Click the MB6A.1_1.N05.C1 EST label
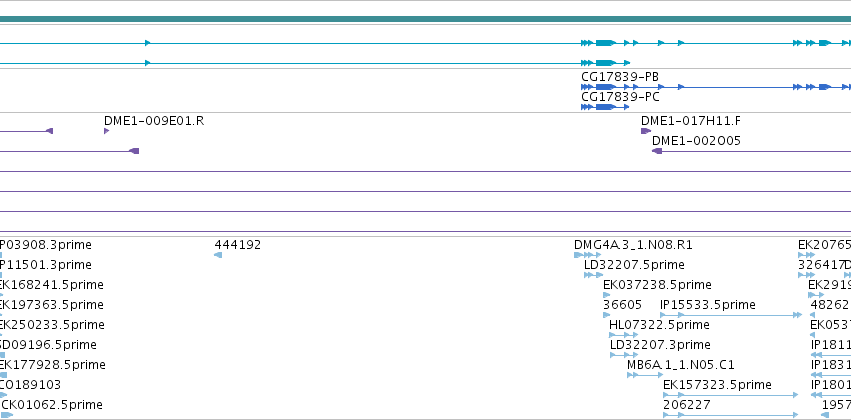Screen dimensions: 851x420 [x=681, y=365]
